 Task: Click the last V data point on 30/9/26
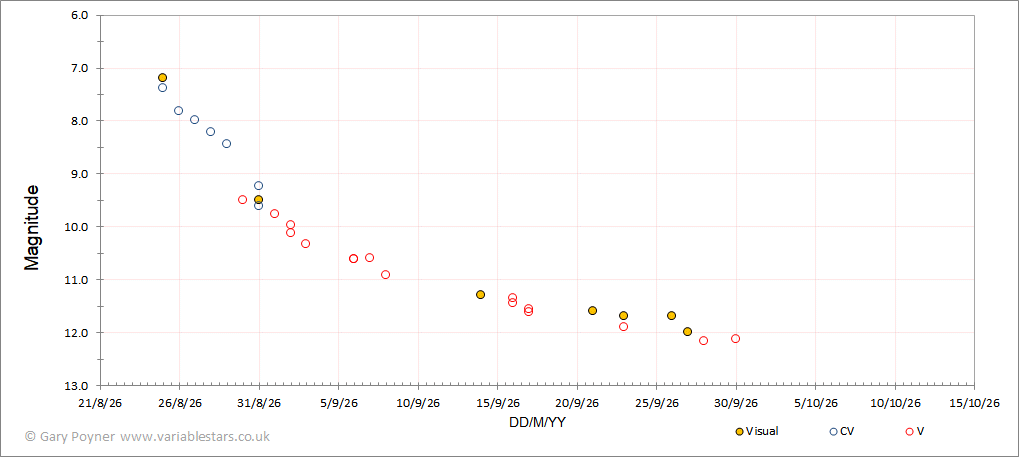735,339
